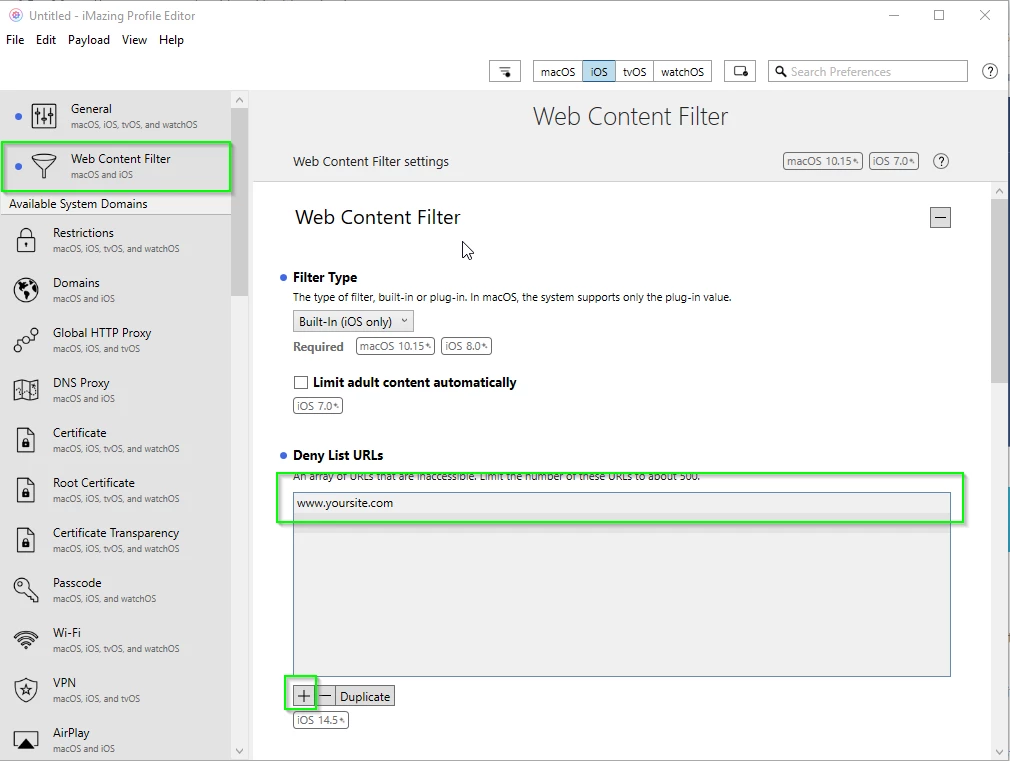Click the Required label under Filter Type
1010x761 pixels.
pyautogui.click(x=318, y=347)
